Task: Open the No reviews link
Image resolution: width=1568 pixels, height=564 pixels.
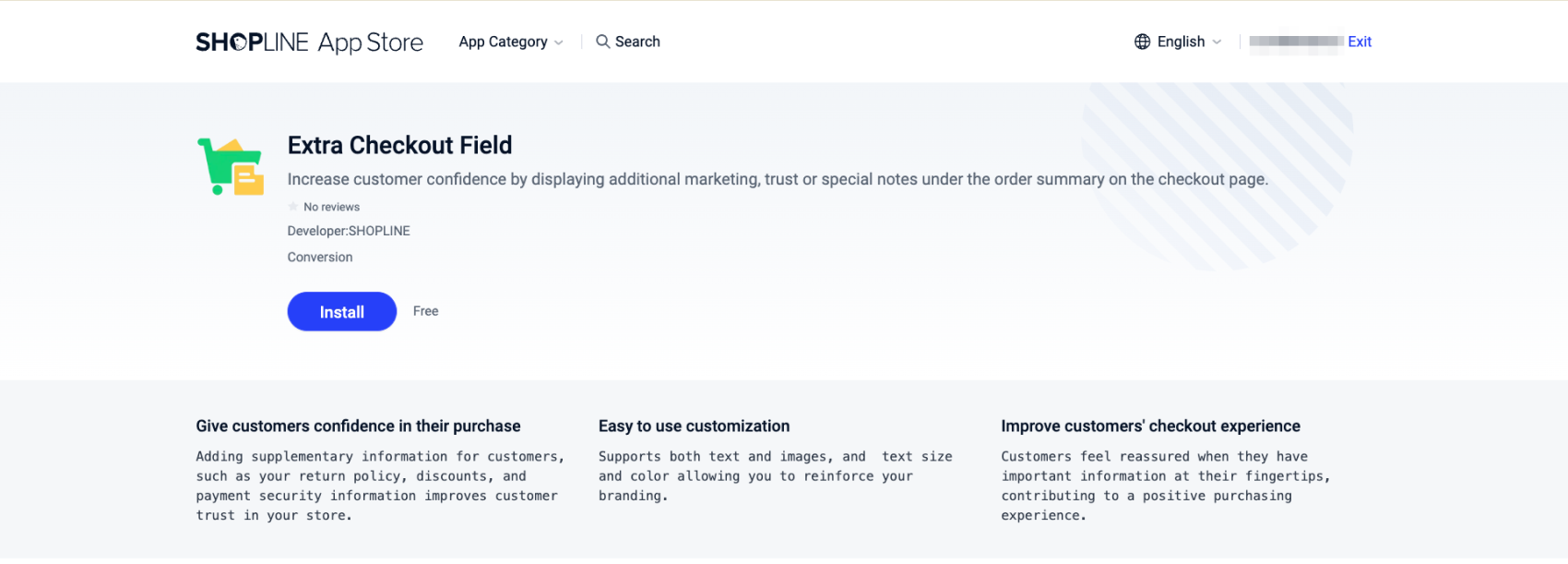Action: coord(331,207)
